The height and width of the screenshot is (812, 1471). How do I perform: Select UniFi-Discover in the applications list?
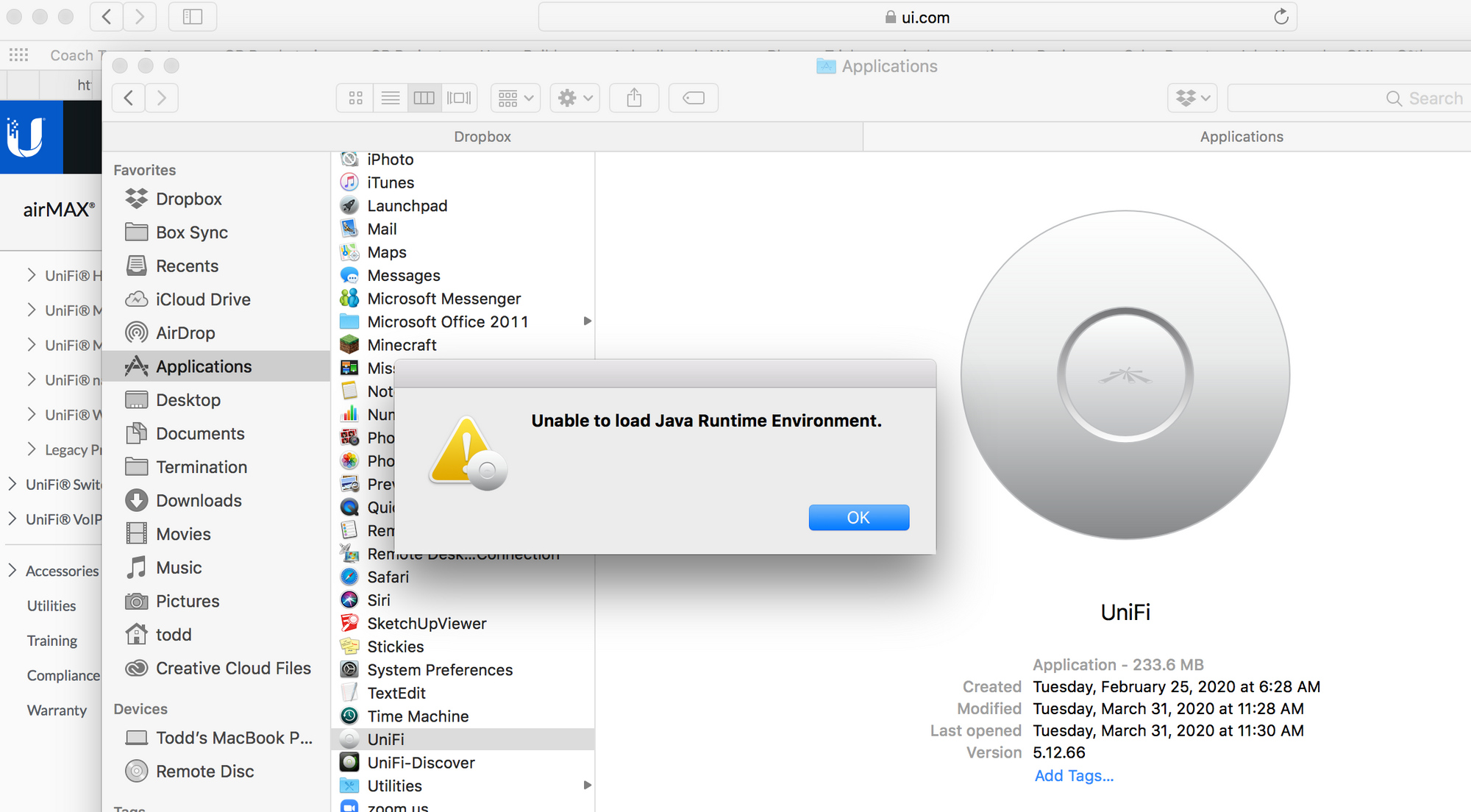click(x=421, y=763)
